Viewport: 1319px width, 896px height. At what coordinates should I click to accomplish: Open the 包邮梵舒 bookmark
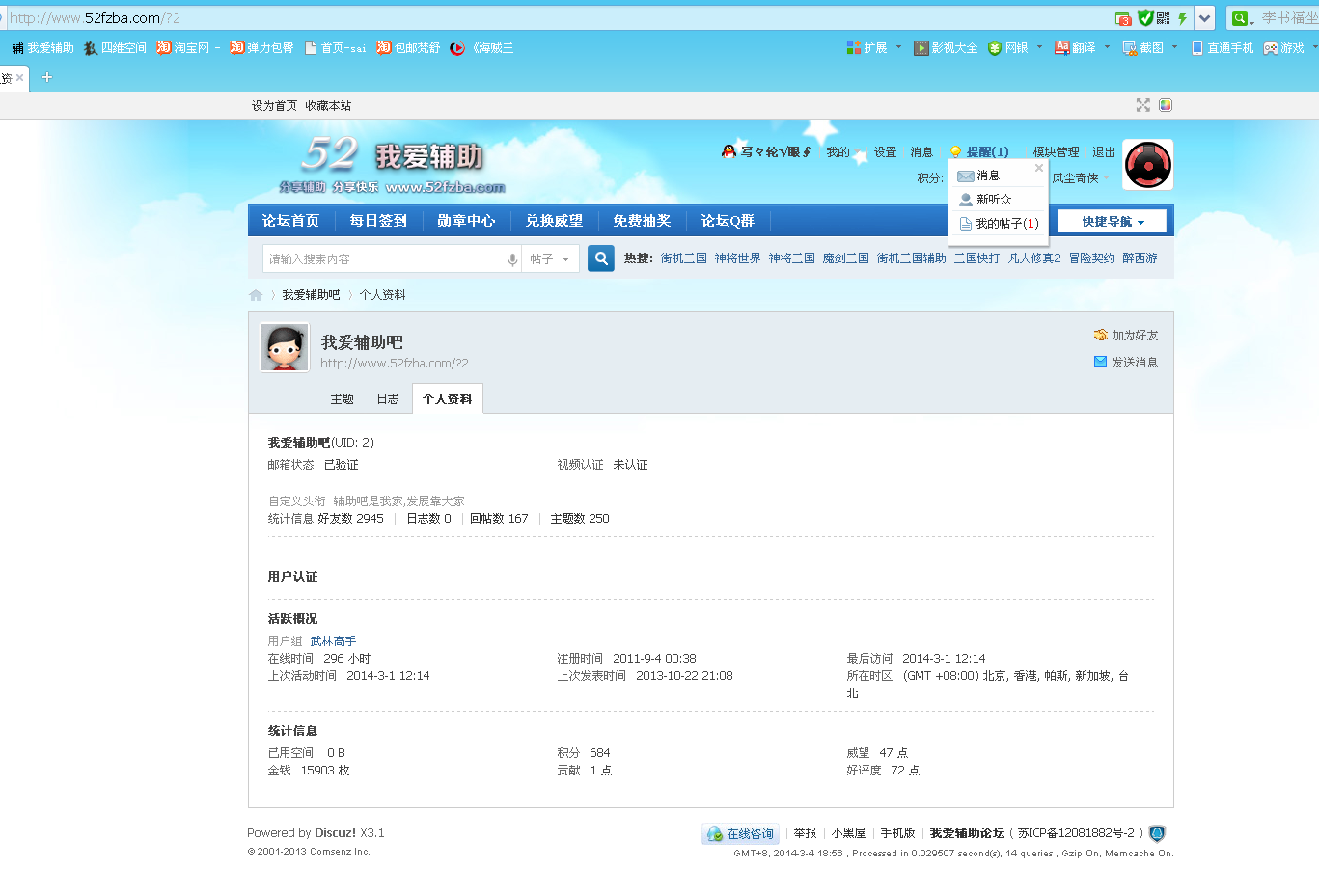[x=408, y=47]
